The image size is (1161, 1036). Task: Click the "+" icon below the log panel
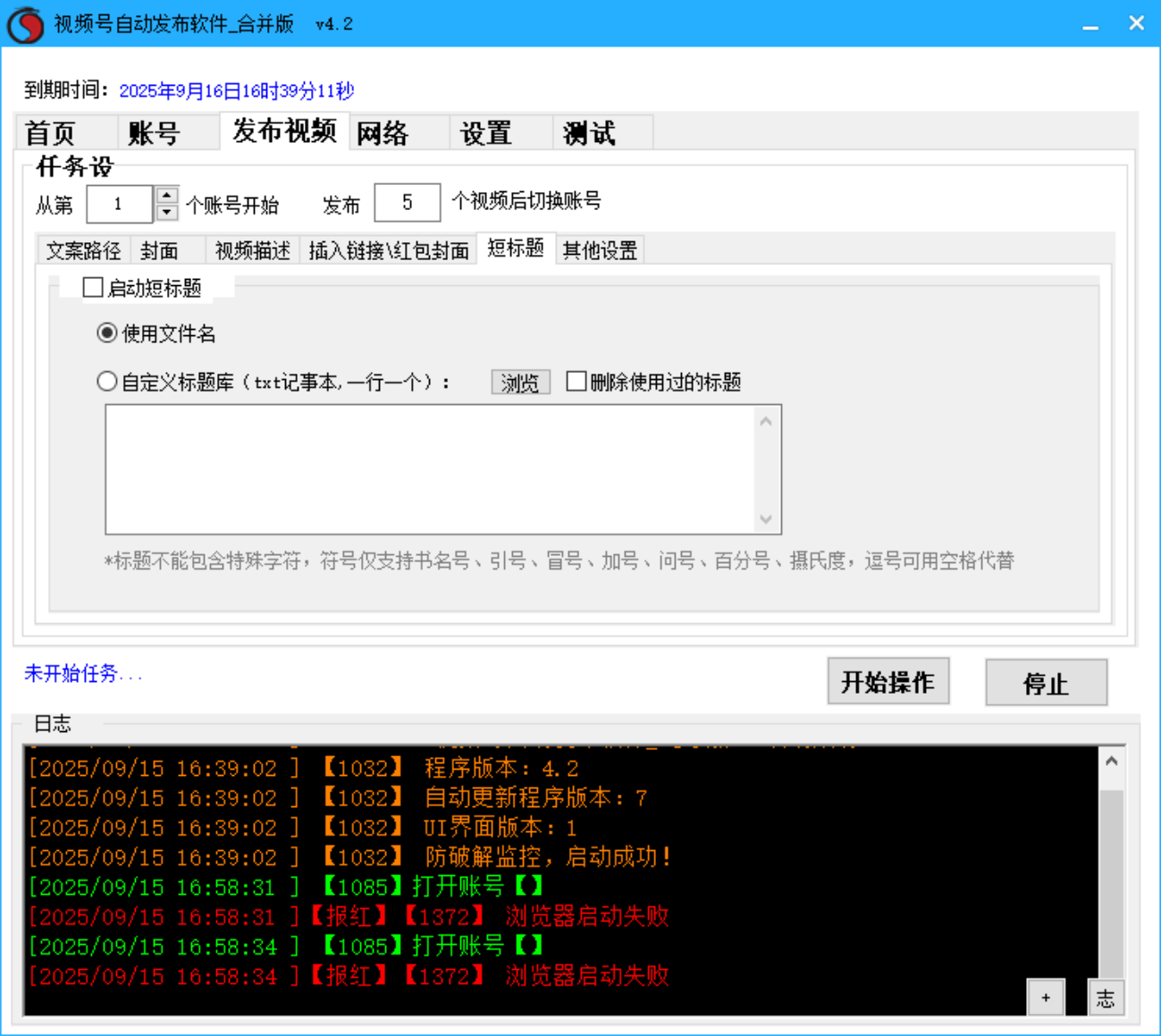(1045, 998)
